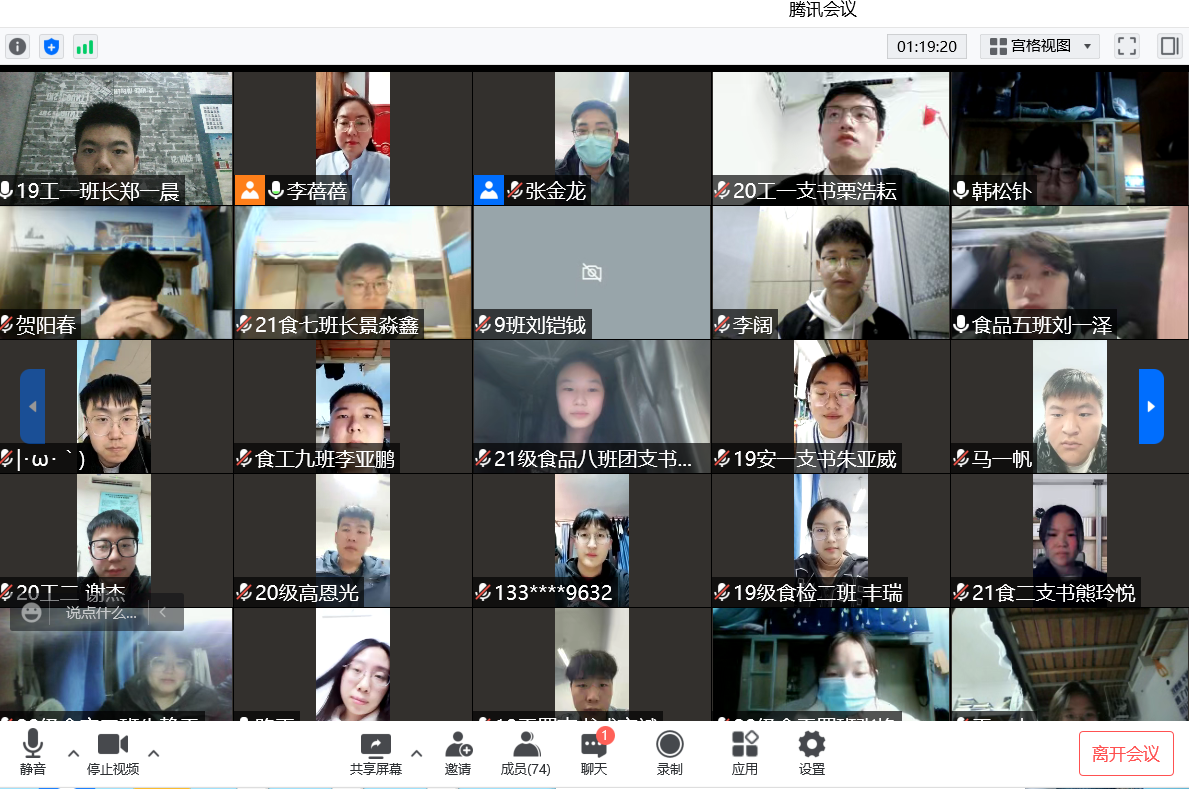
Task: Click the red 离开会议 button
Action: click(1126, 754)
